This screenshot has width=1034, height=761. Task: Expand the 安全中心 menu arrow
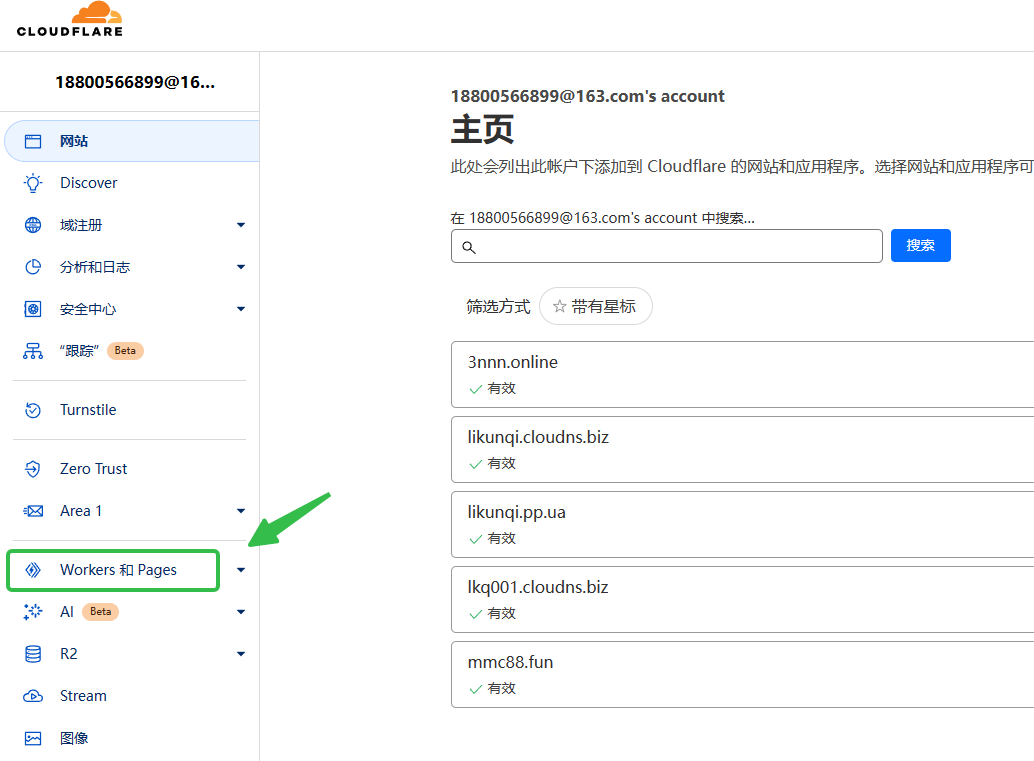point(241,310)
